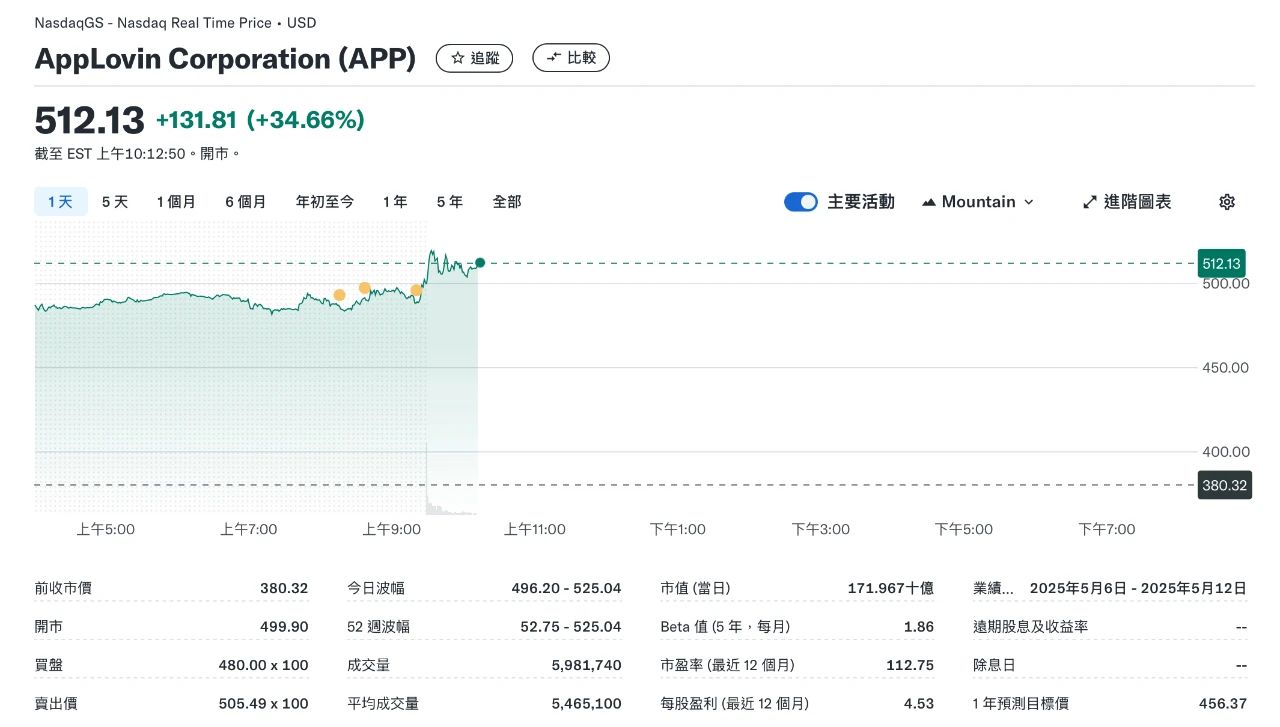Open 進階圖表 advanced chart
Screen dimensions: 1280x727
(x=1126, y=202)
